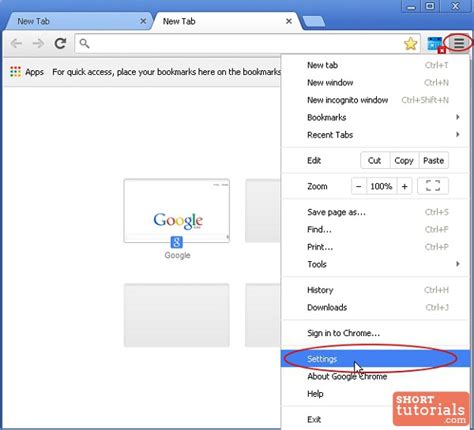Select the second New Tab tab

pyautogui.click(x=227, y=21)
